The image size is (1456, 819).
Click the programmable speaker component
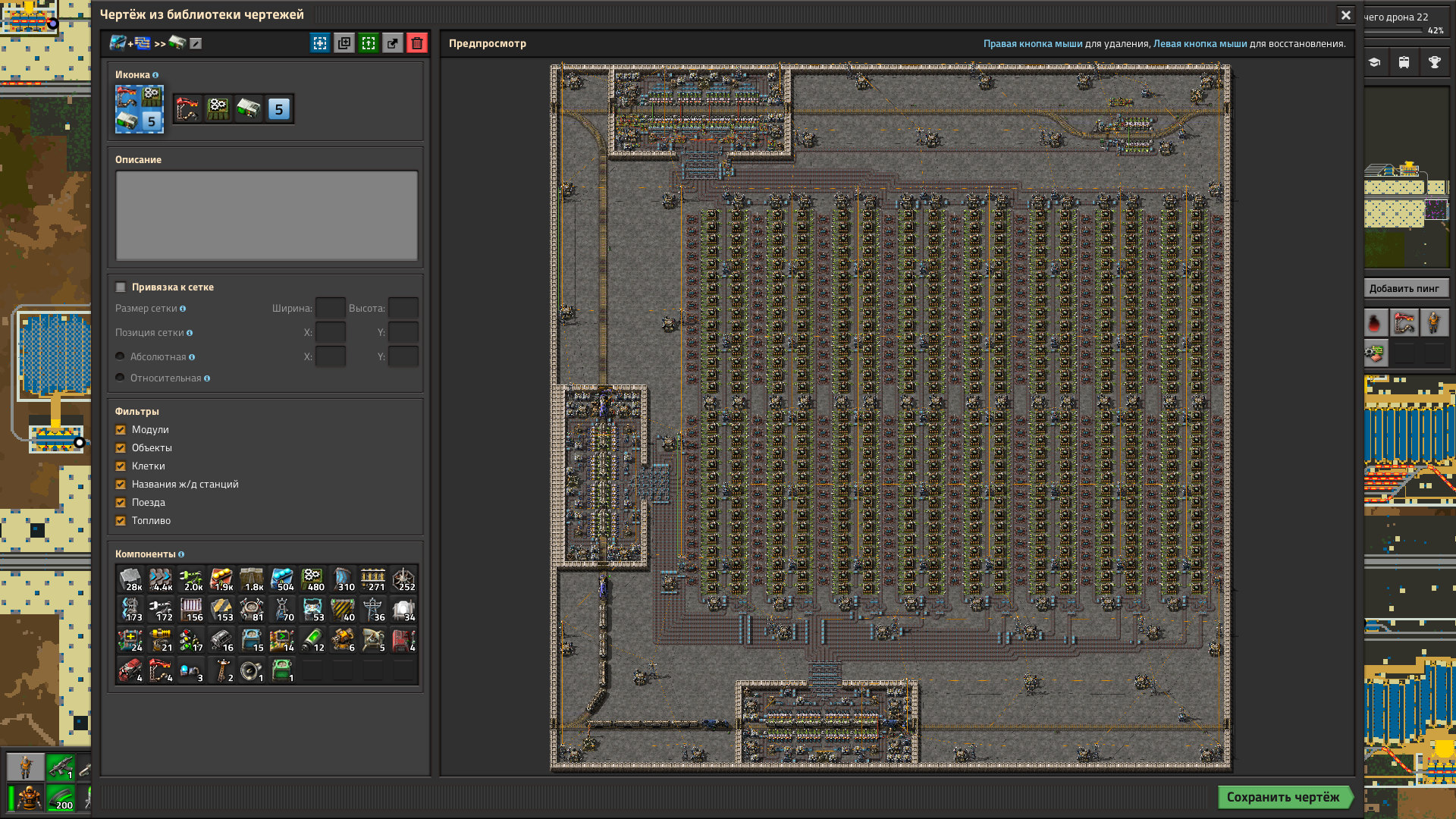pos(252,670)
